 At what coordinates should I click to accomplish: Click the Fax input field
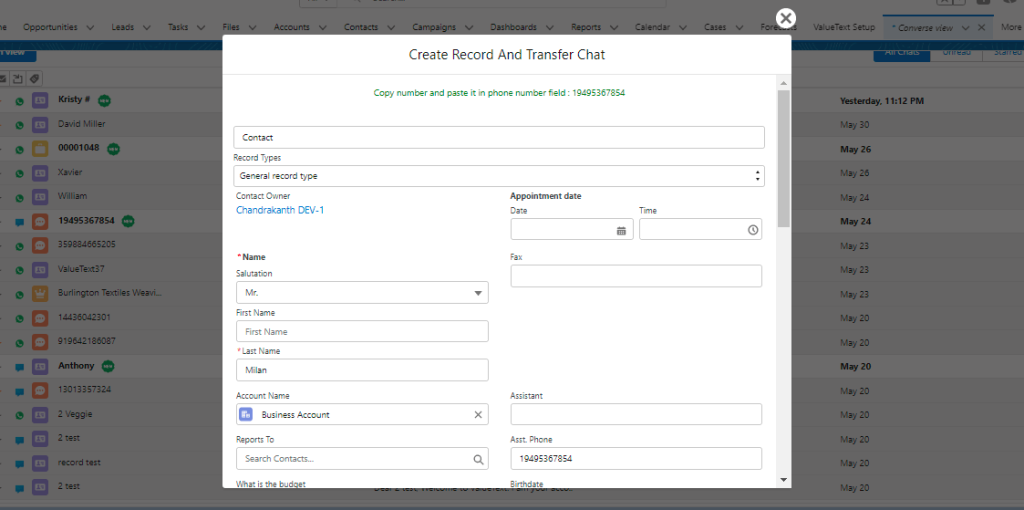(x=635, y=276)
